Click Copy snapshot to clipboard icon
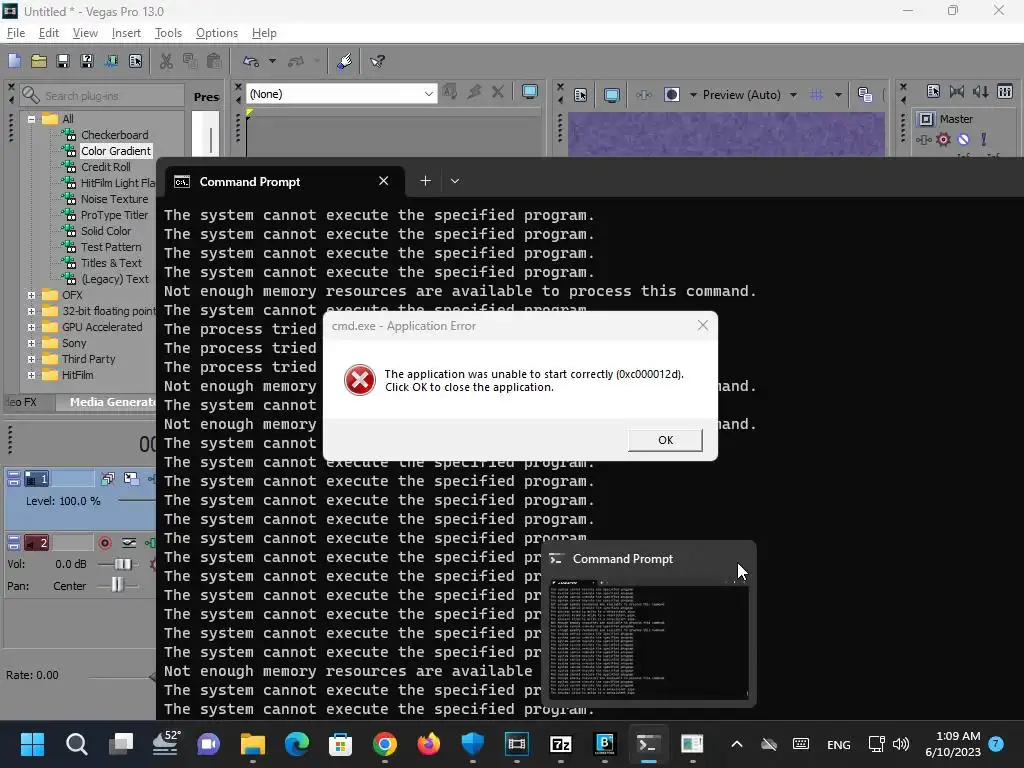The width and height of the screenshot is (1024, 768). 865,95
